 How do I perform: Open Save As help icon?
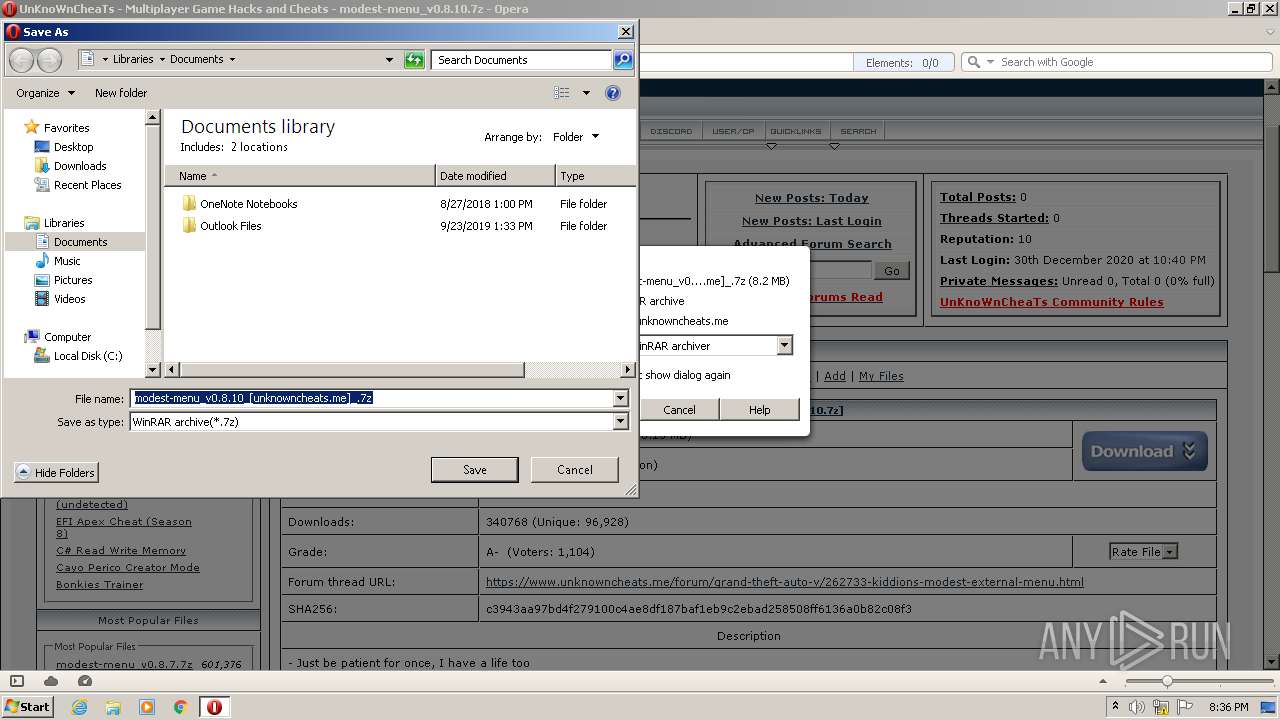click(613, 93)
